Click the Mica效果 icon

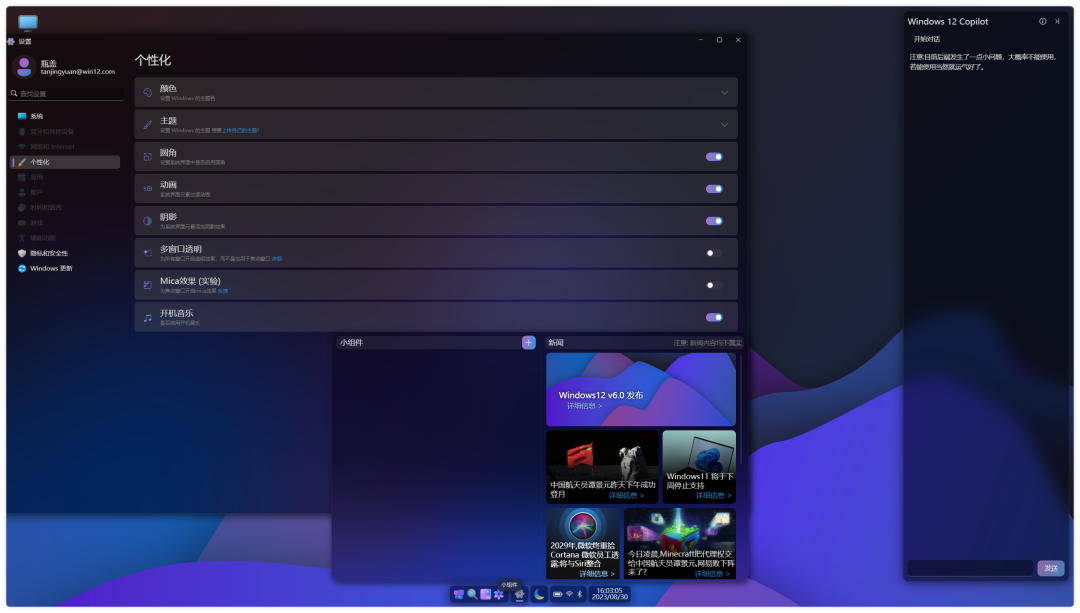[147, 285]
